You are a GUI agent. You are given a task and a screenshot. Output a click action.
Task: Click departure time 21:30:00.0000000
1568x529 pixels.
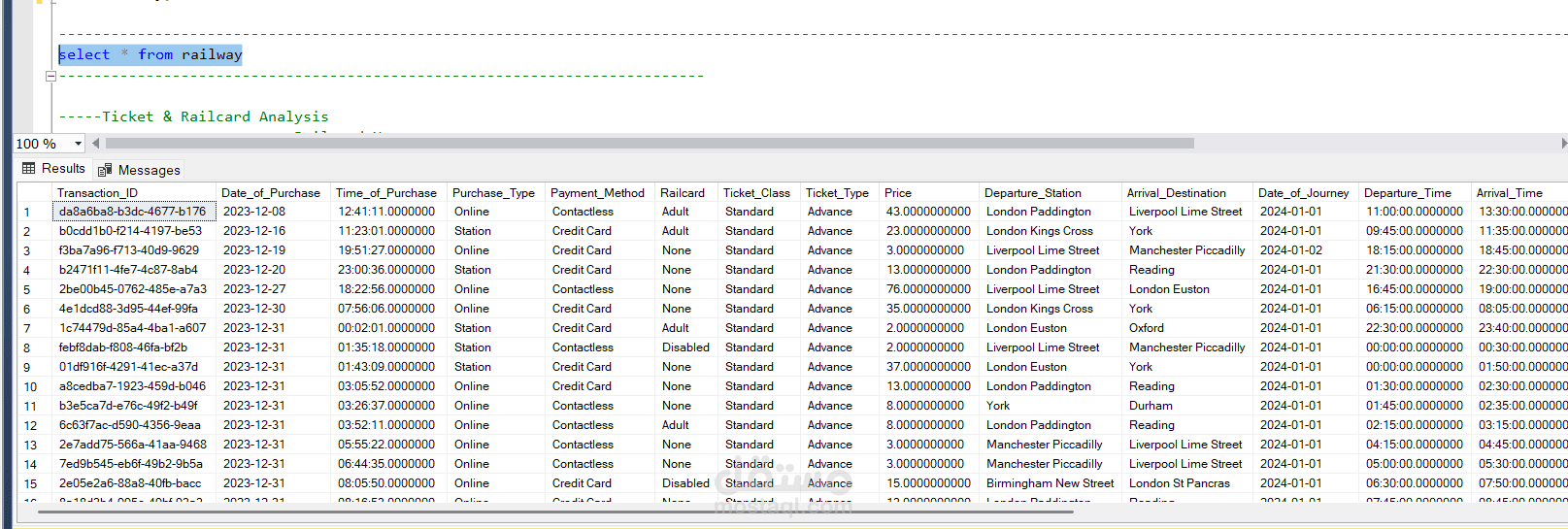1415,270
